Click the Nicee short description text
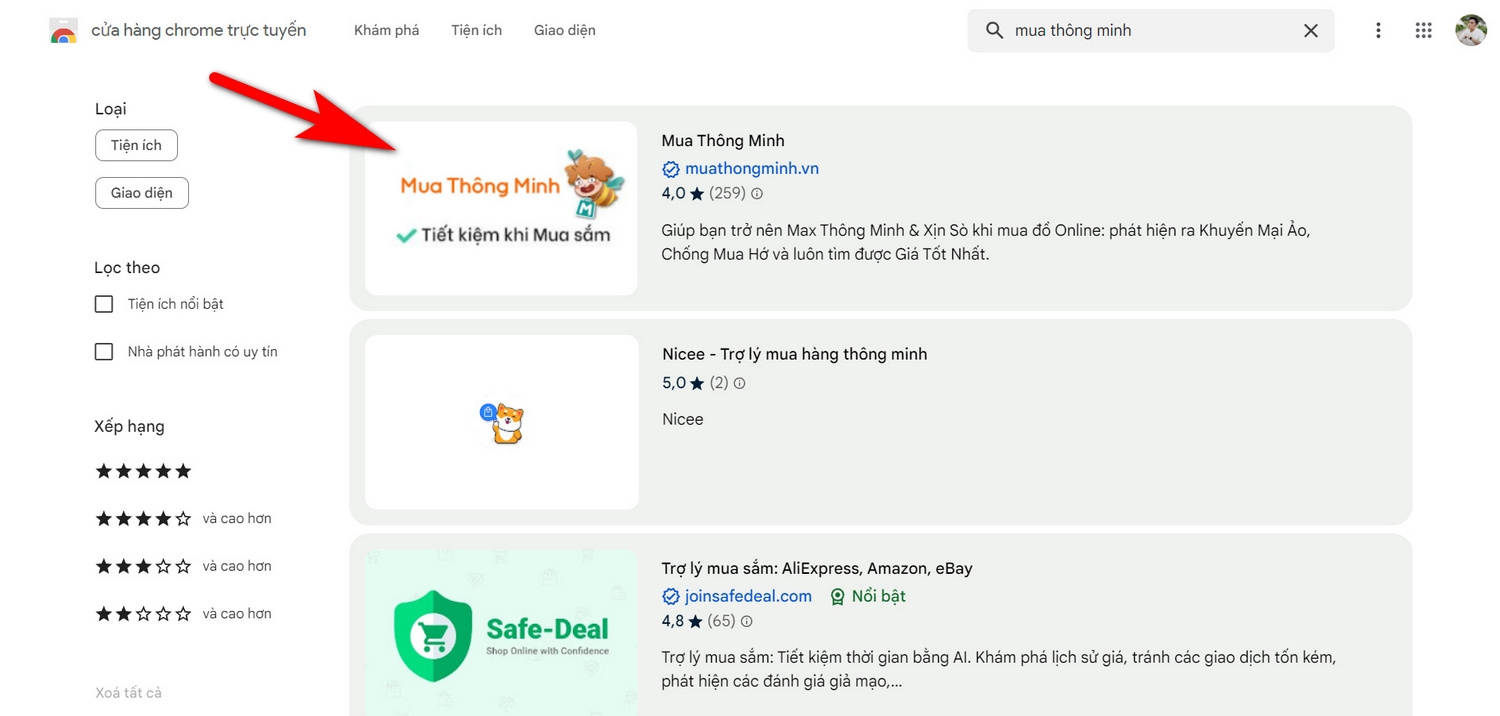 pos(683,419)
